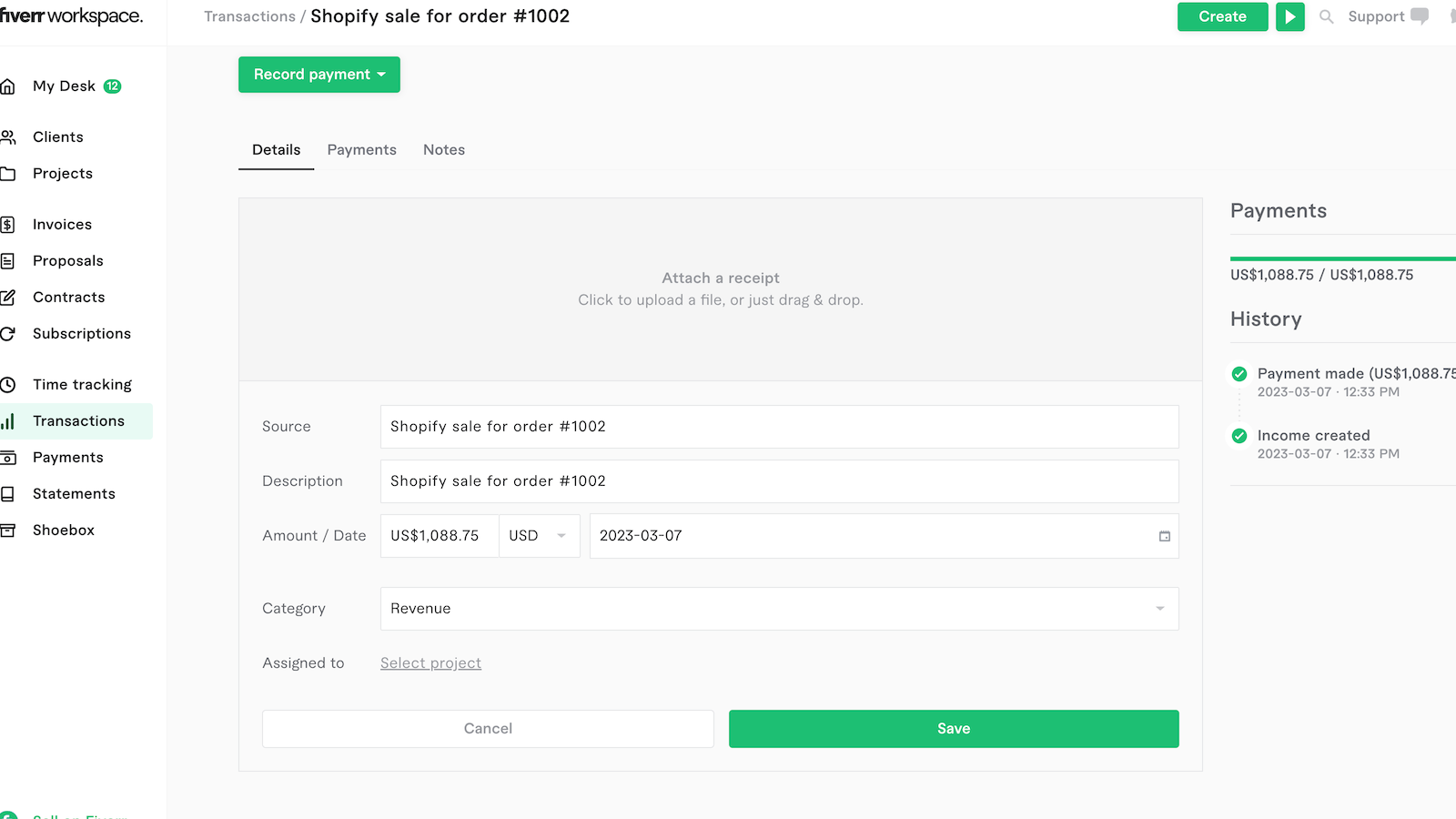The image size is (1456, 819).
Task: Click the Contracts pencil icon
Action: pos(7,298)
